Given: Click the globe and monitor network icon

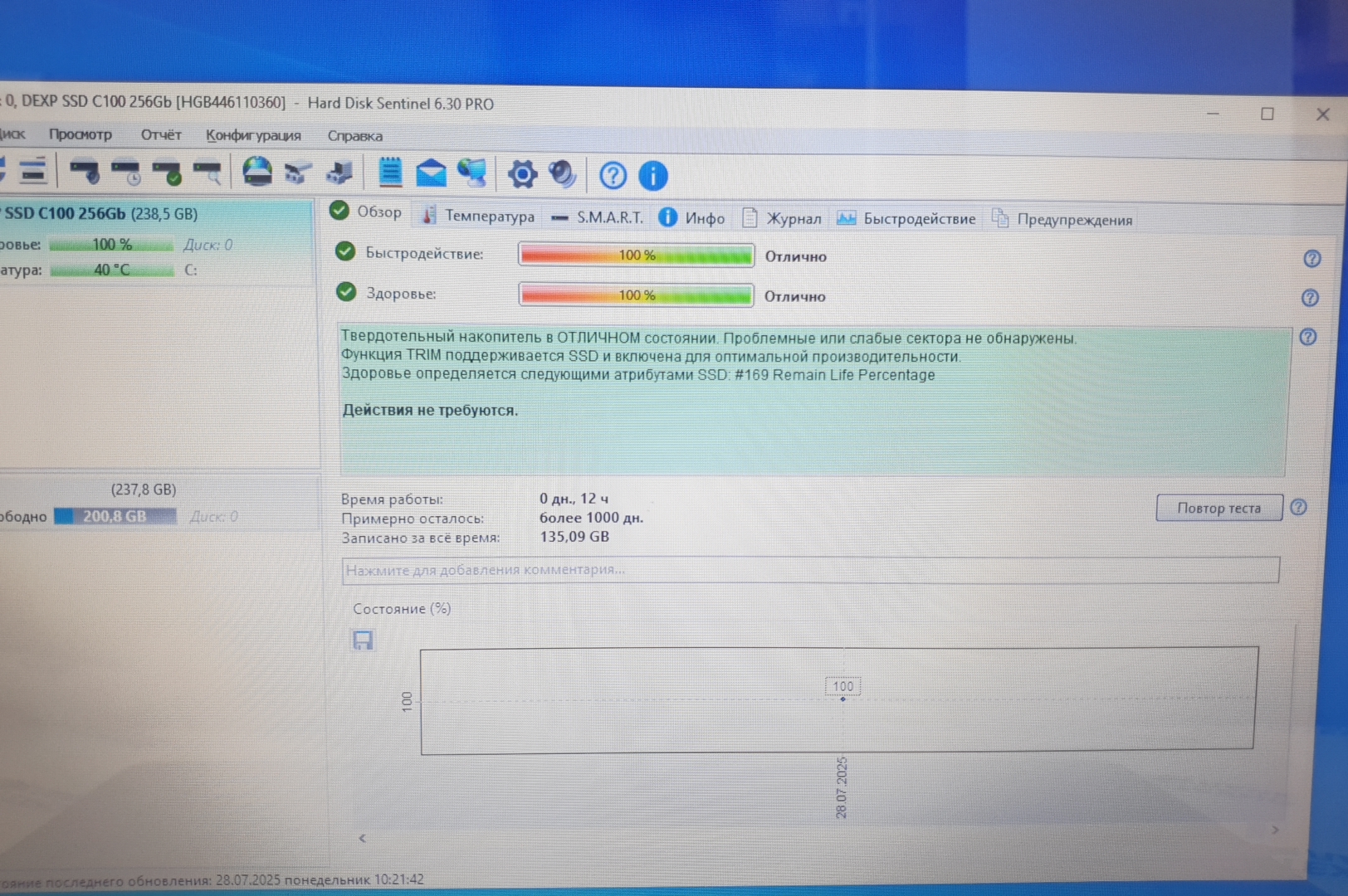Looking at the screenshot, I should pos(473,173).
